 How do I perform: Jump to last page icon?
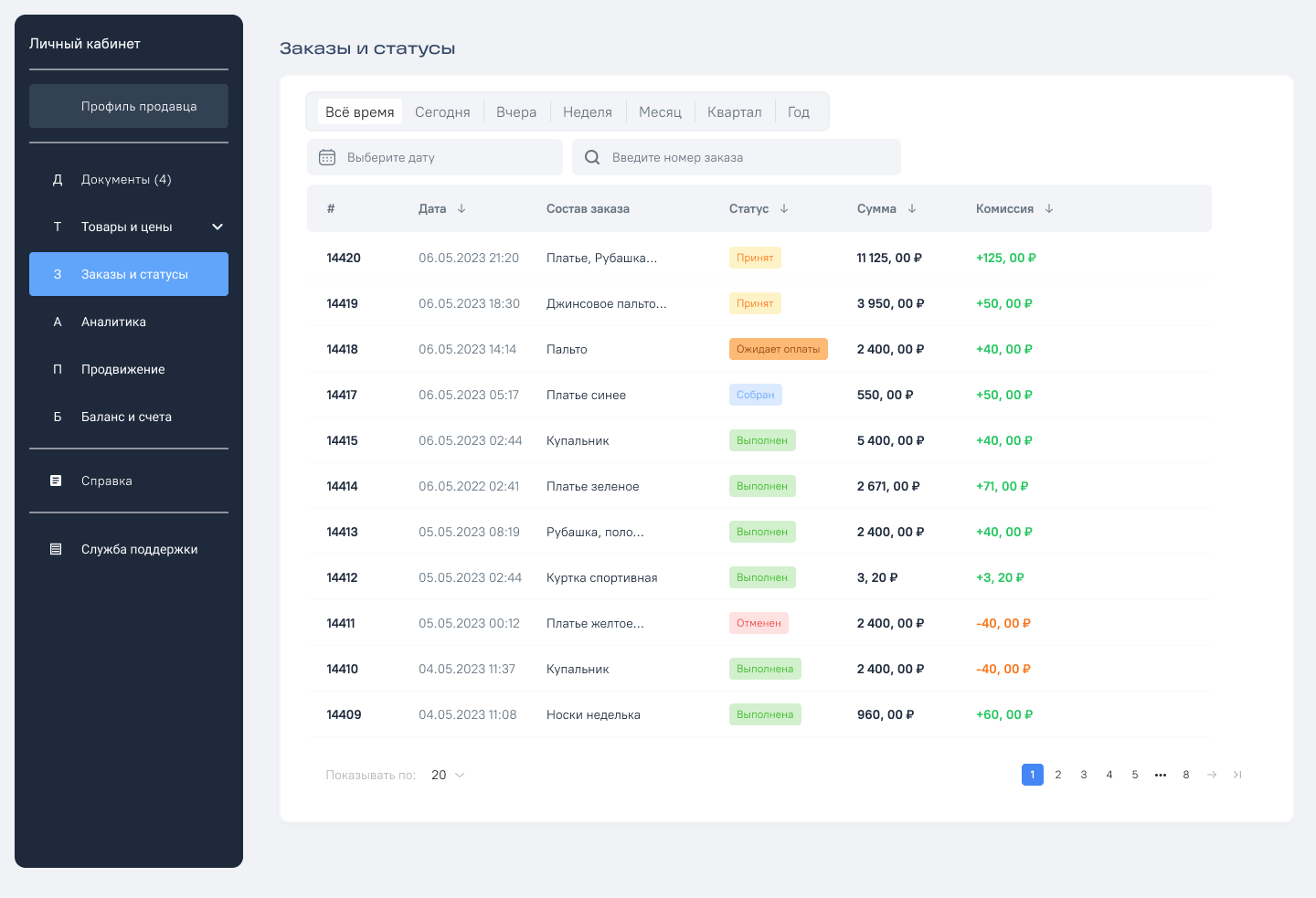1237,775
